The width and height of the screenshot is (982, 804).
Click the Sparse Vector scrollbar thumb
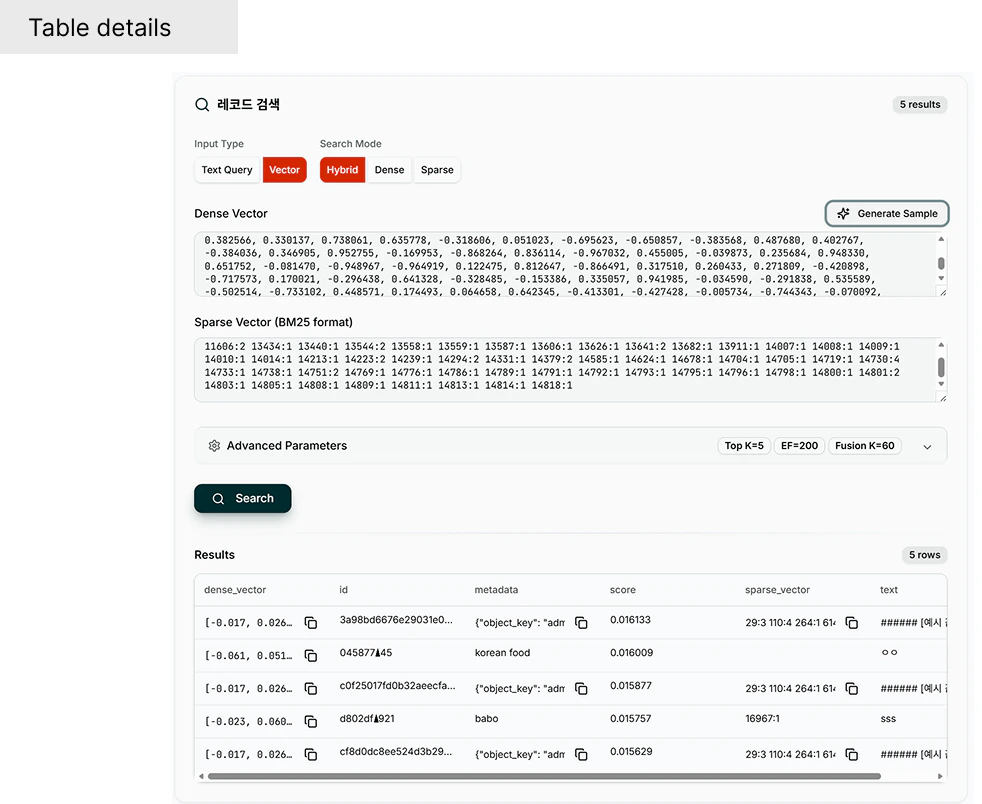pyautogui.click(x=941, y=367)
